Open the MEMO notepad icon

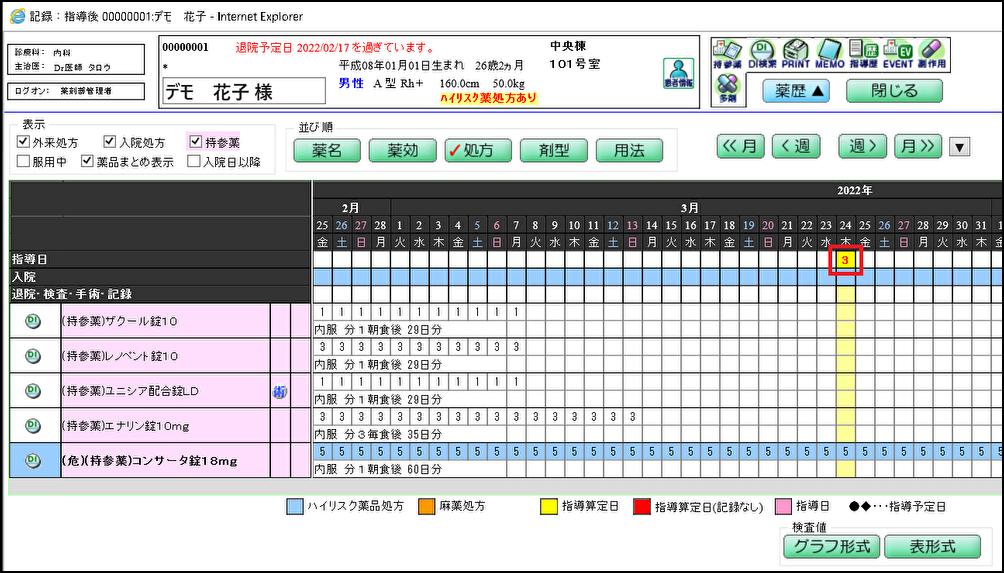829,54
